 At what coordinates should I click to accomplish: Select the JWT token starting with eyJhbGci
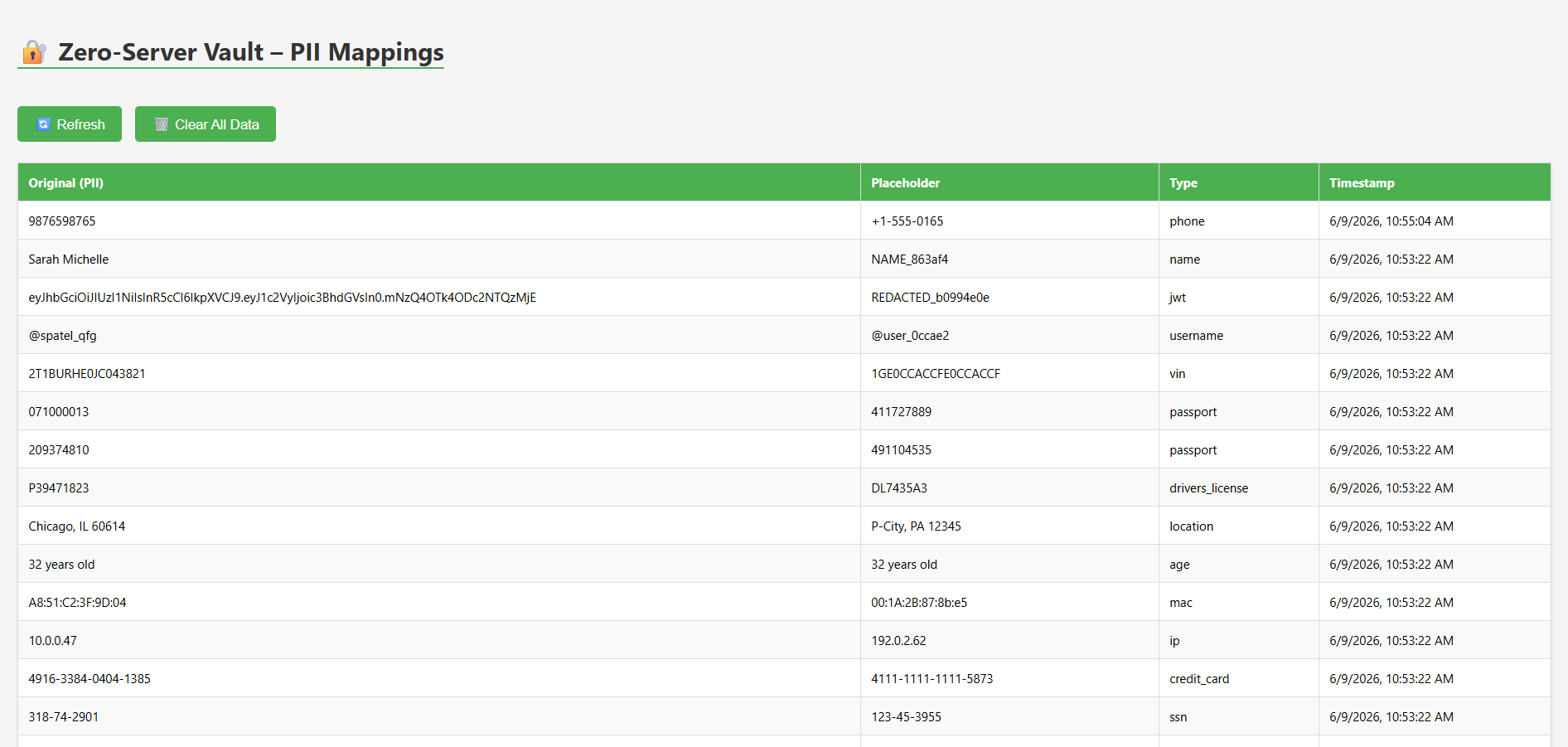(x=282, y=298)
